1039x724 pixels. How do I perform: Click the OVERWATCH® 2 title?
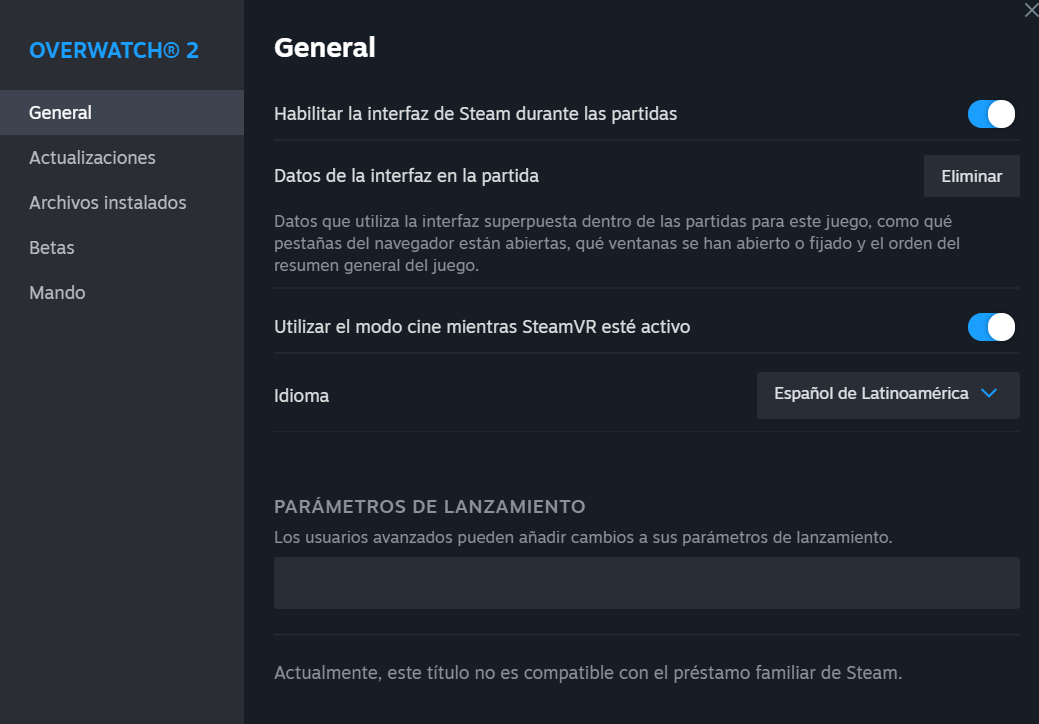(x=114, y=50)
